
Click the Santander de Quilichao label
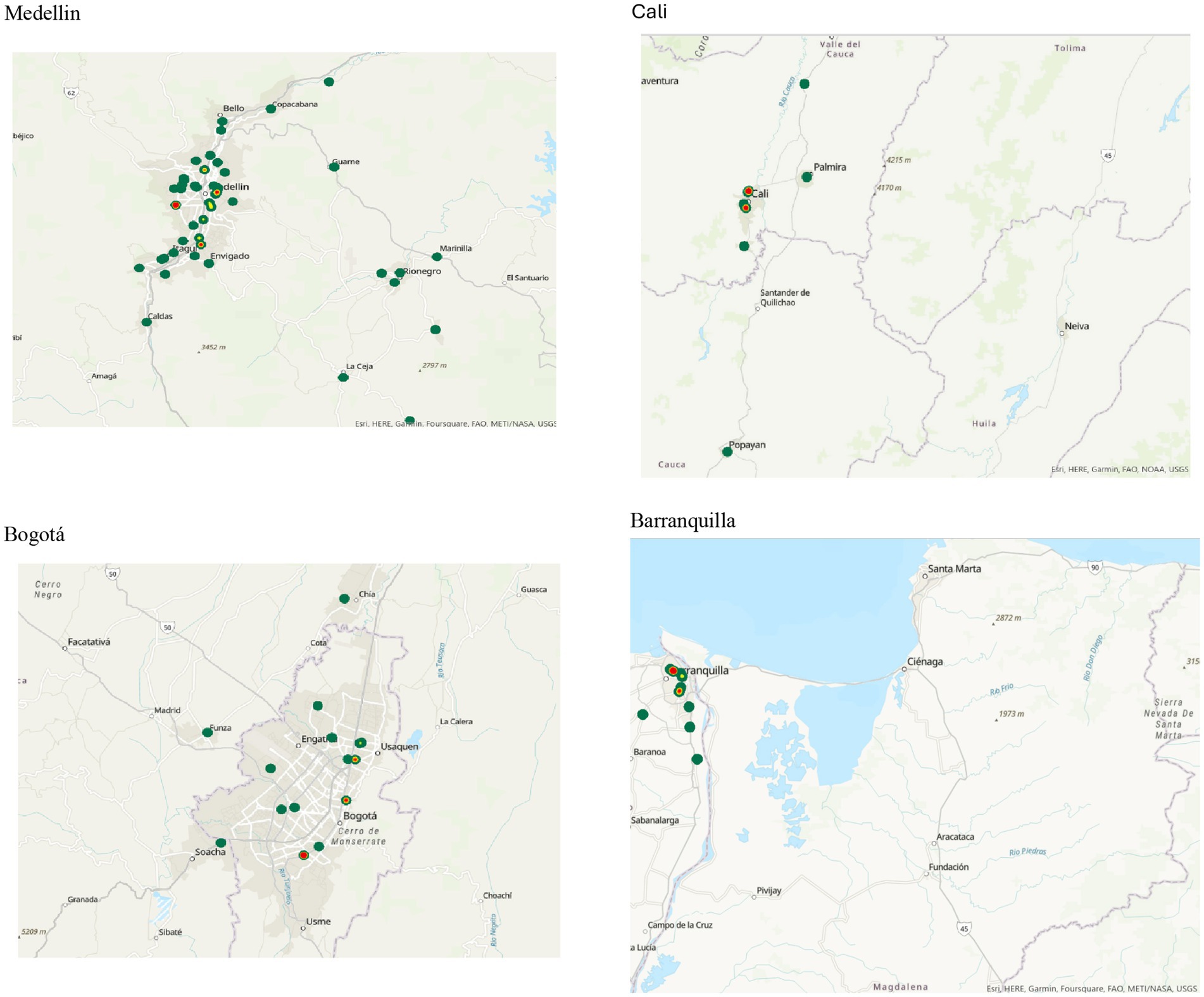(785, 298)
